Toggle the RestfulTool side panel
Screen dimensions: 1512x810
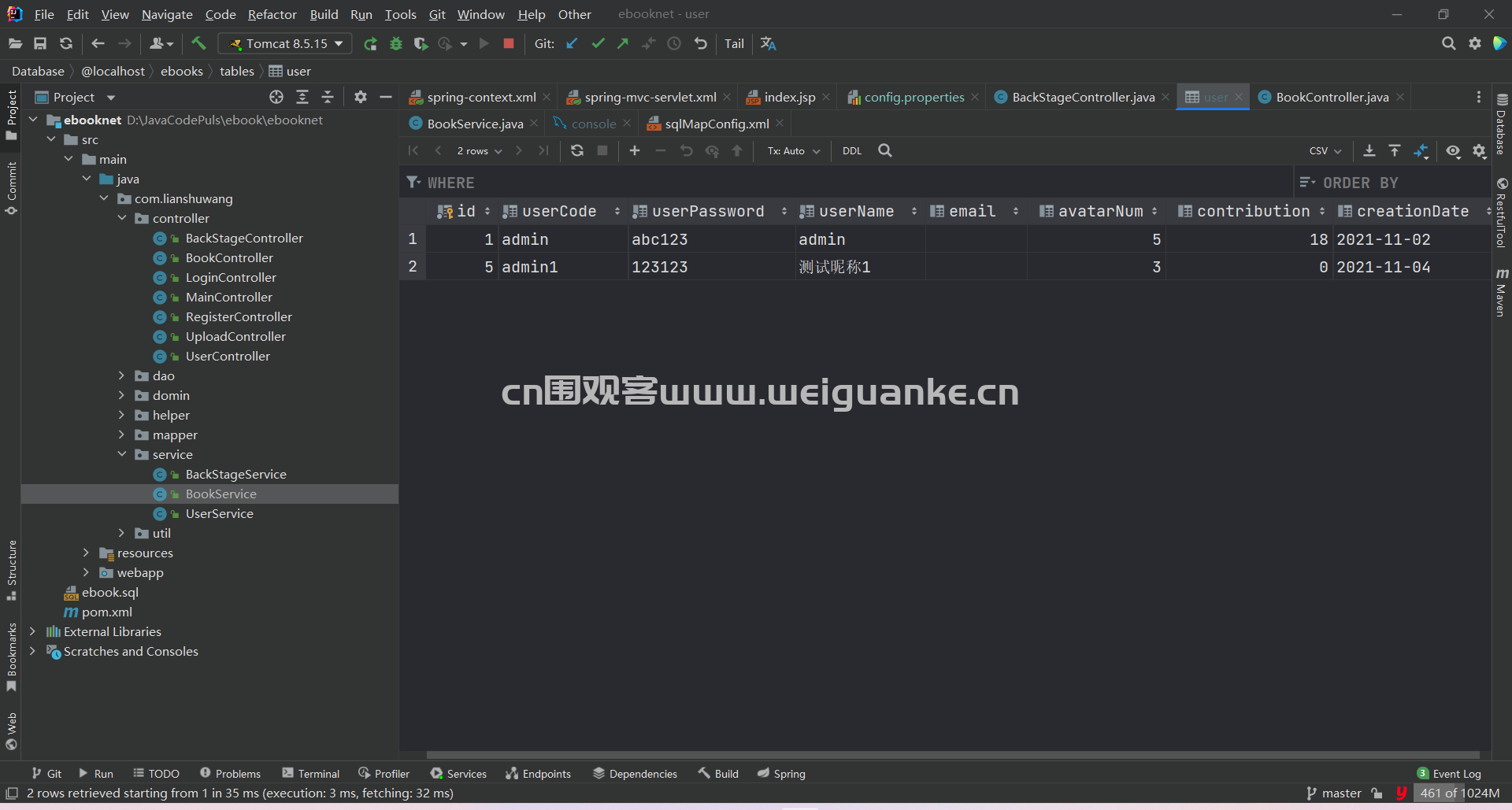tap(1502, 213)
